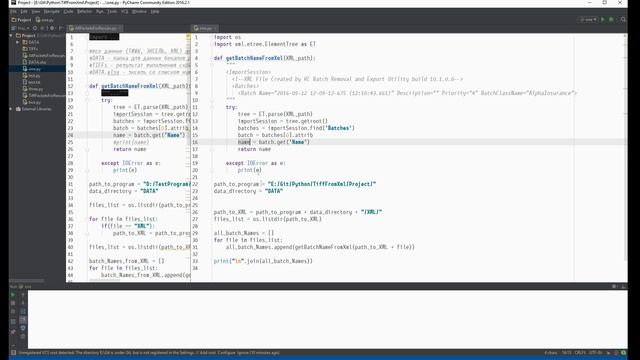Screen dimensions: 640x360
Task: Click Add root link in status message
Action: [206, 353]
